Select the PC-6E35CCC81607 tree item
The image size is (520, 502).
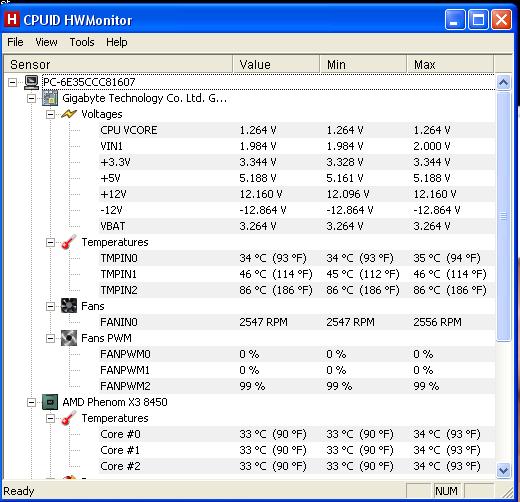pyautogui.click(x=89, y=82)
